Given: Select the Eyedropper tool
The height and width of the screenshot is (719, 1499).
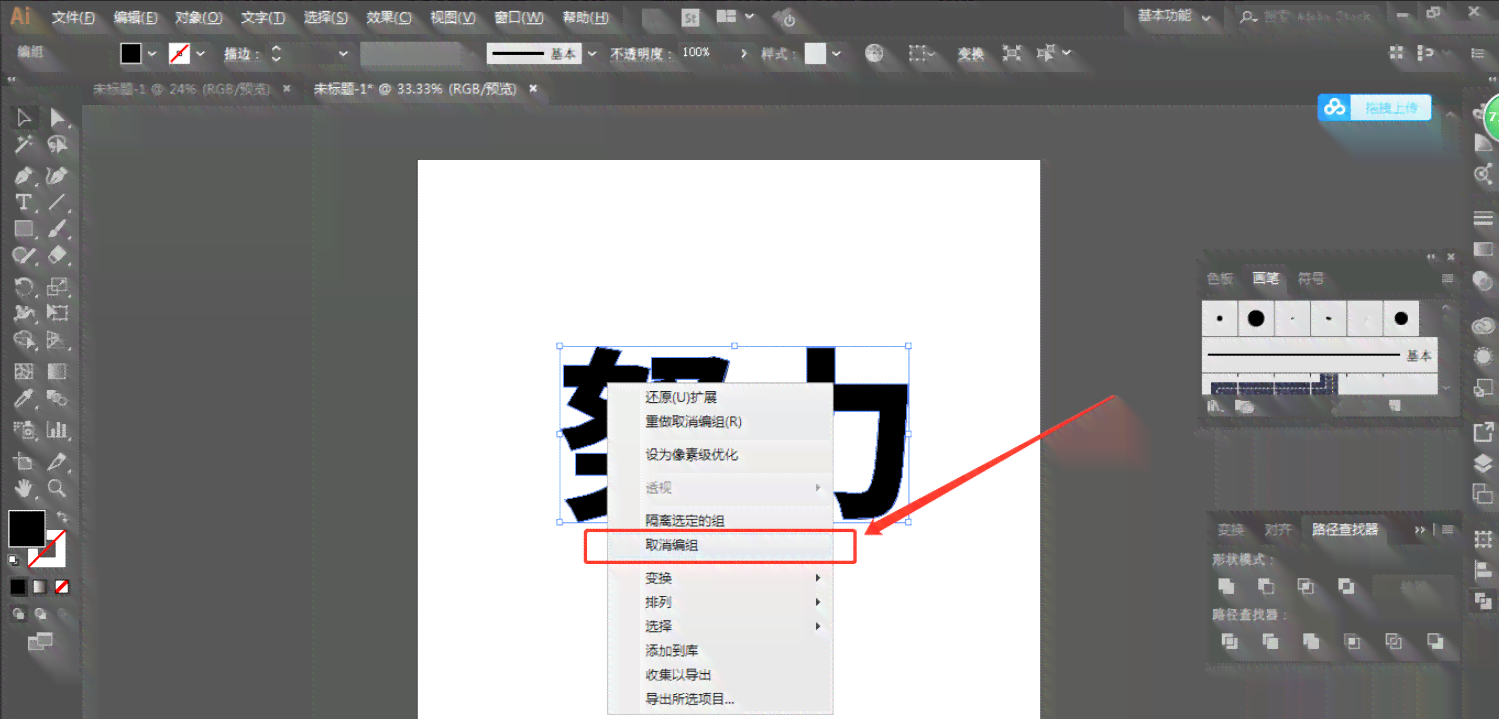Looking at the screenshot, I should pos(24,400).
